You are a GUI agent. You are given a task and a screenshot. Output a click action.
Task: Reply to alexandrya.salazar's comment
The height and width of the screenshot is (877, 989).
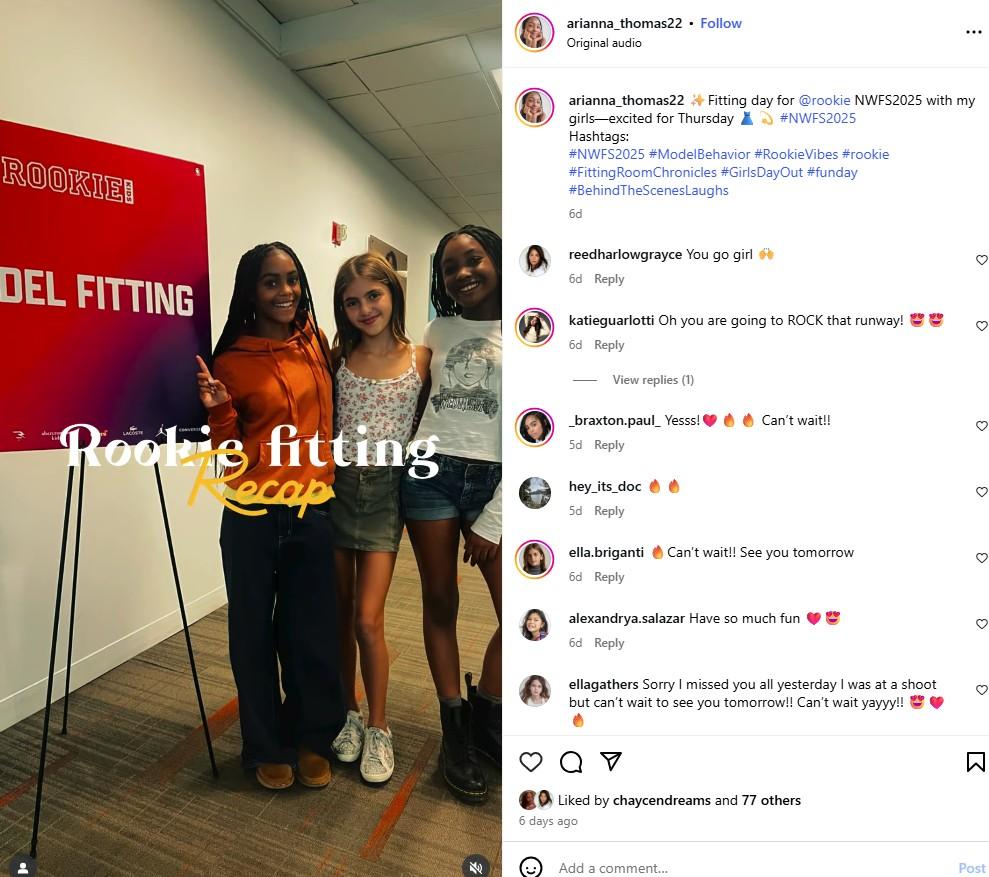pos(609,643)
